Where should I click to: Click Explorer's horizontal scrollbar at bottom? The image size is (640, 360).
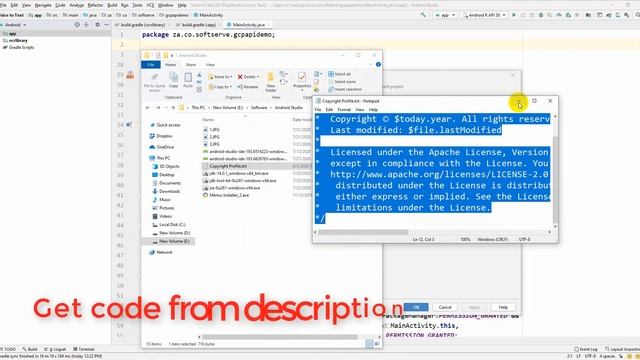(280, 337)
